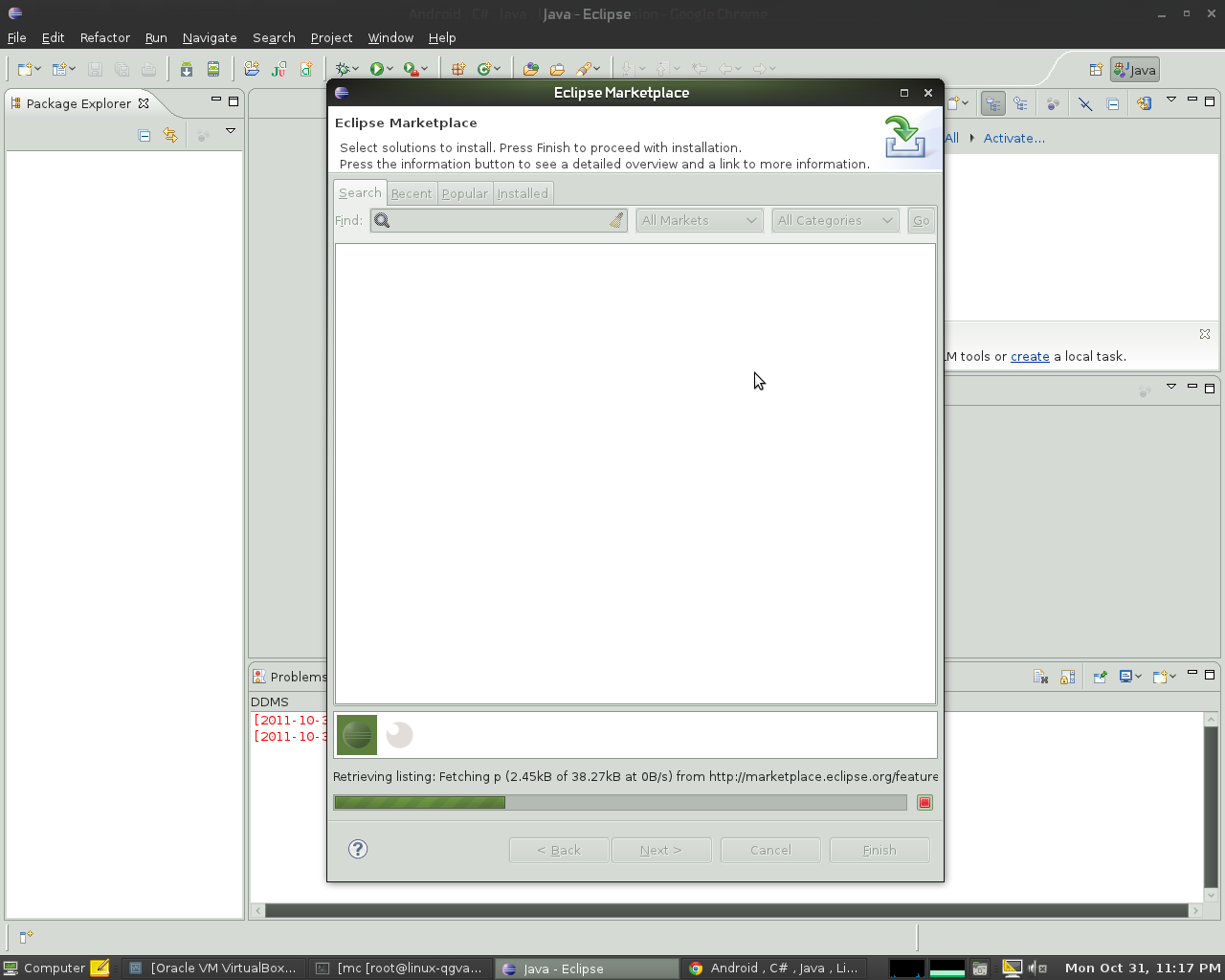Stop the retrieval with red stop button
The image size is (1225, 980).
coord(924,802)
